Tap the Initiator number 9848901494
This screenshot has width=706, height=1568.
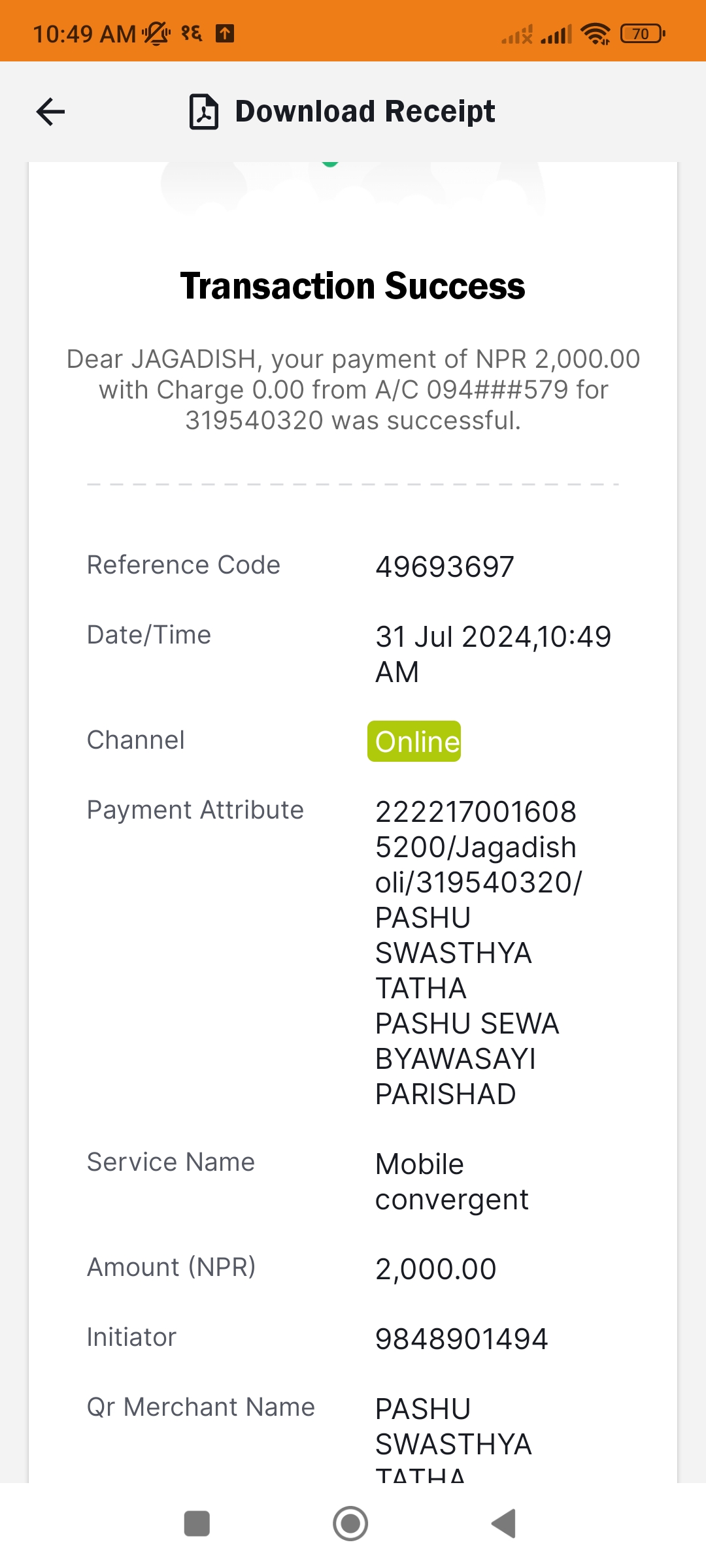tap(462, 1339)
